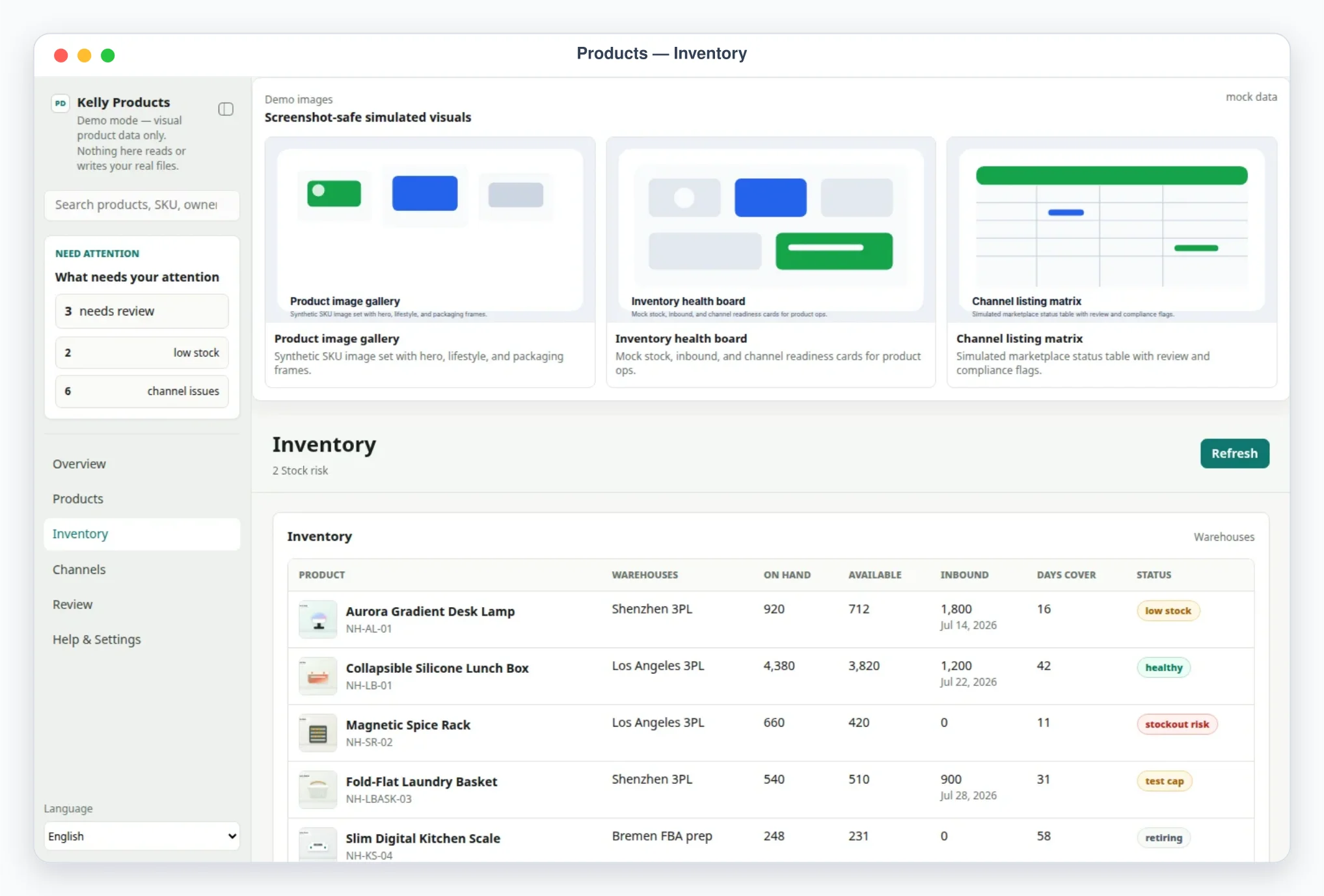This screenshot has height=896, width=1324.
Task: Filter by 2 low stock items
Action: pos(142,353)
